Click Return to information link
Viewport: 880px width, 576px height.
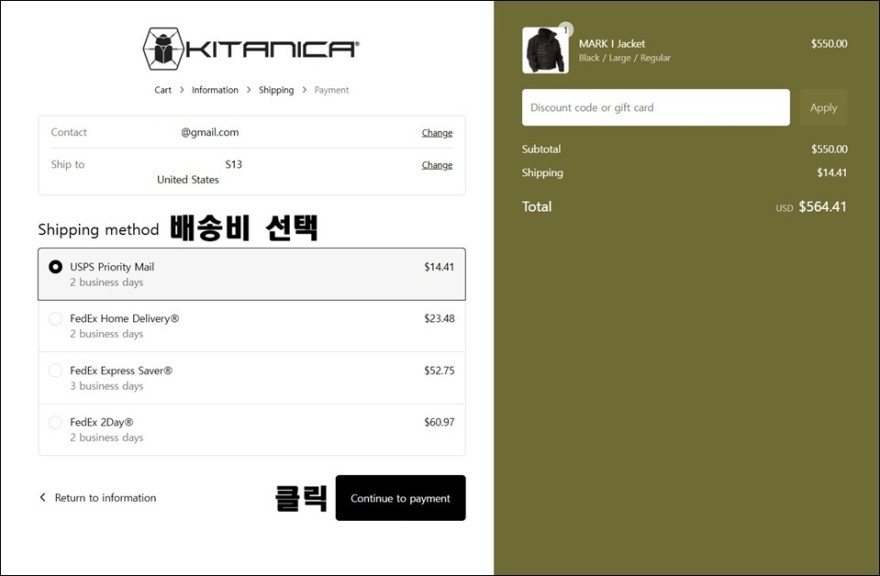106,497
